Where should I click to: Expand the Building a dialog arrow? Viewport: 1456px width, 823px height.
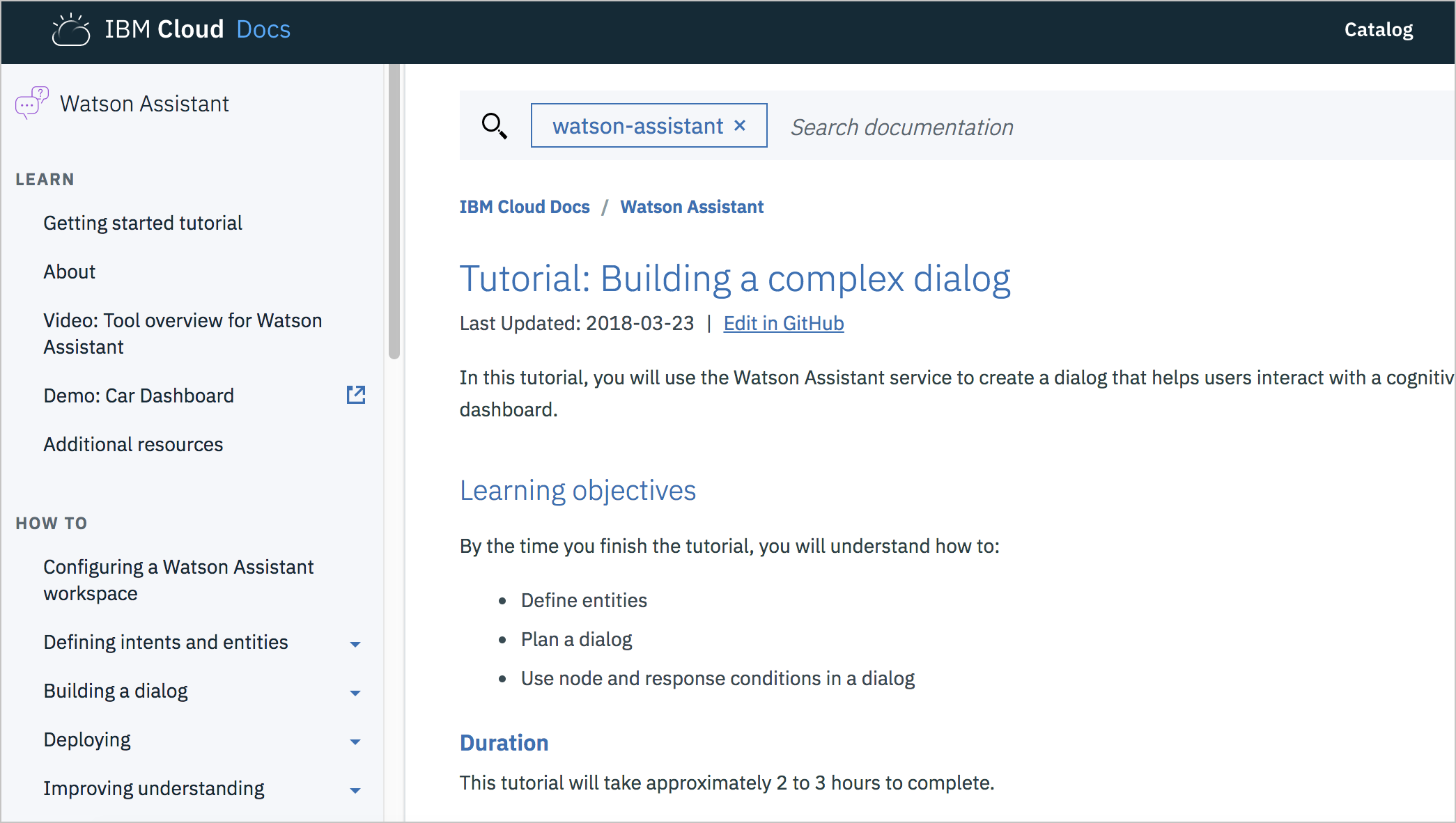(355, 693)
